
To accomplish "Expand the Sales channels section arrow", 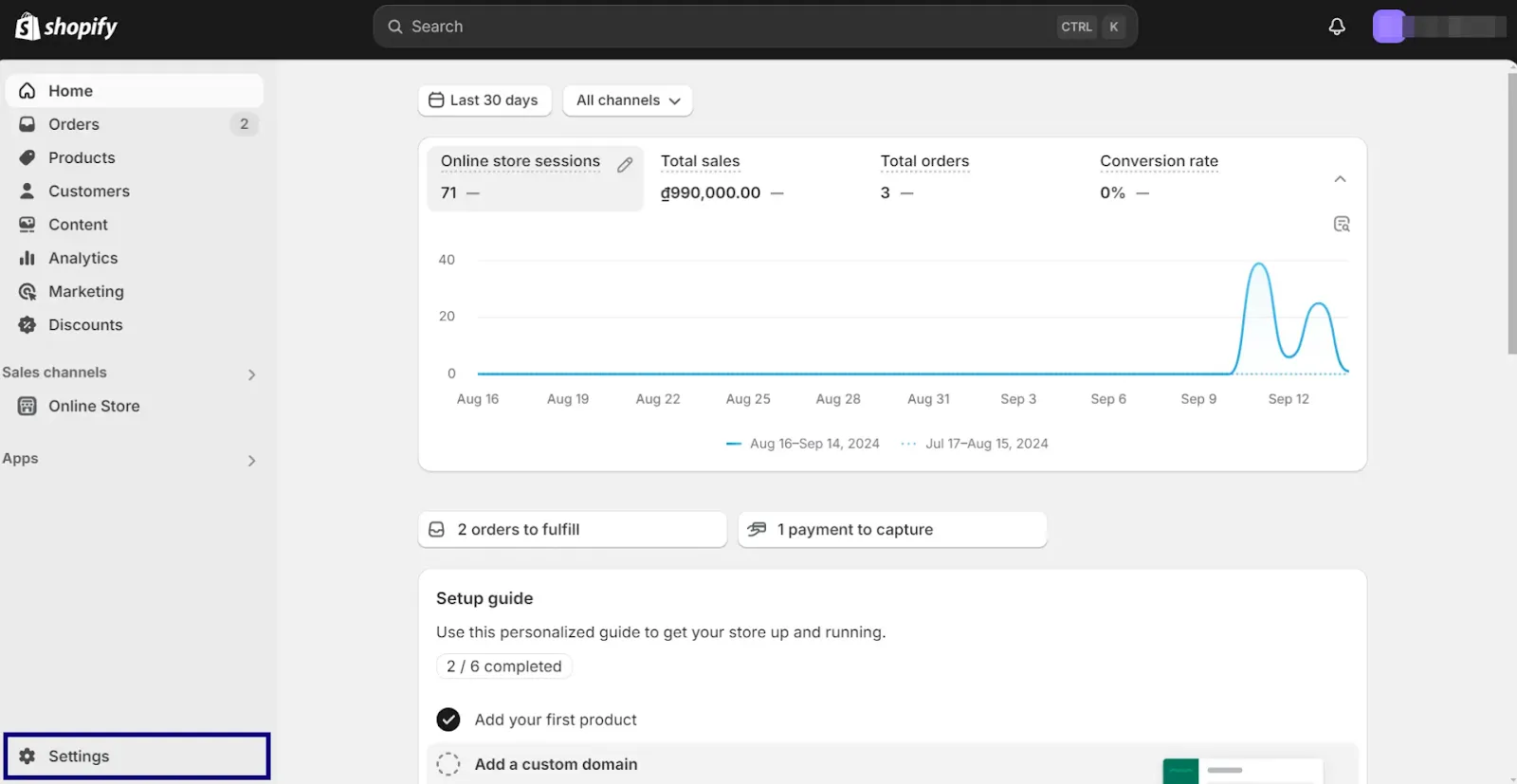I will tap(251, 374).
